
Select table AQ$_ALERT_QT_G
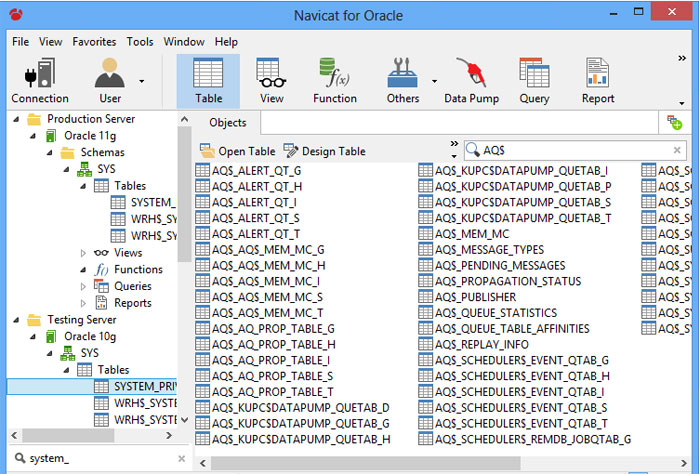248,170
